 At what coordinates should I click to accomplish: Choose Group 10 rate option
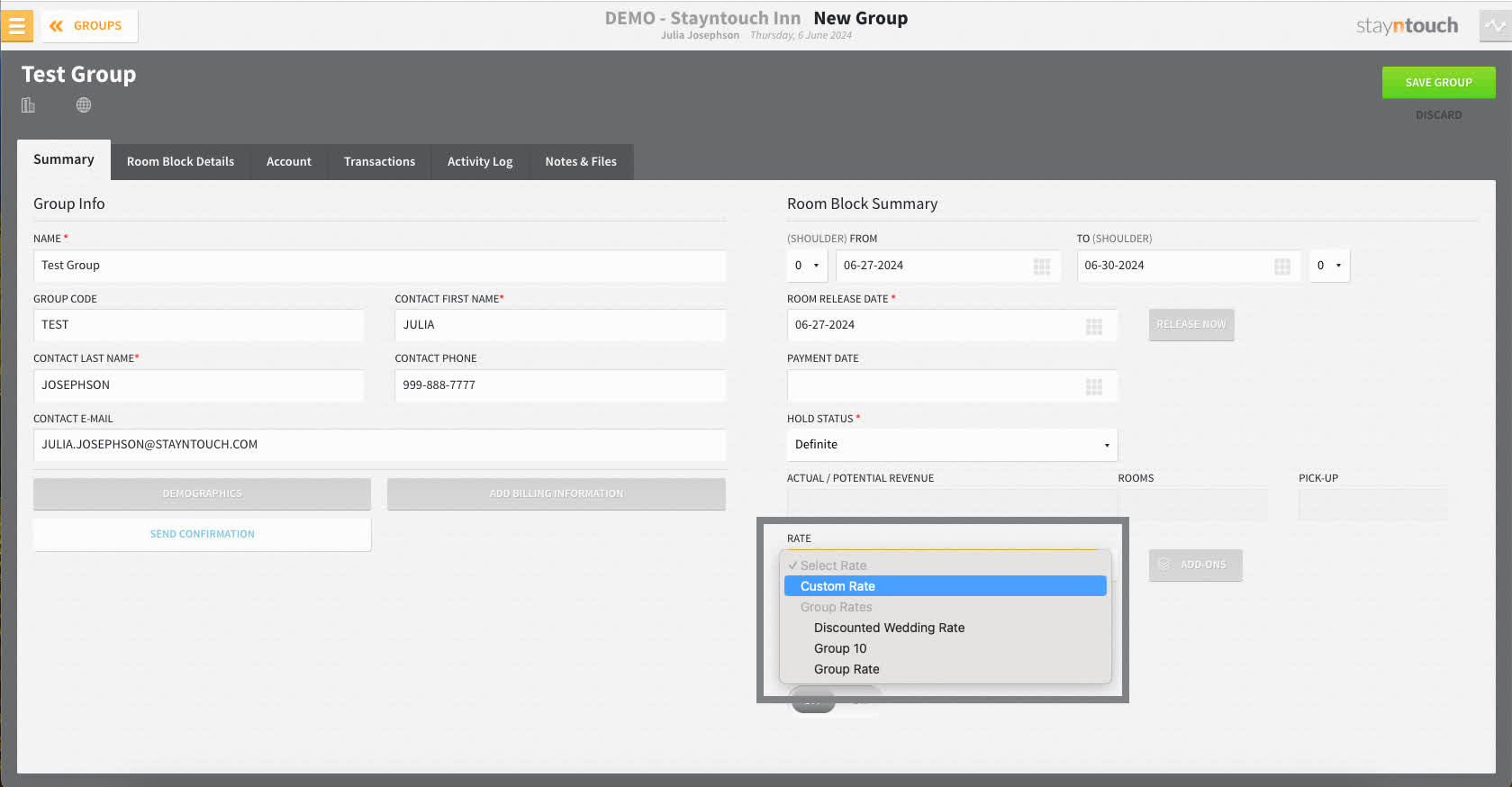click(x=945, y=648)
